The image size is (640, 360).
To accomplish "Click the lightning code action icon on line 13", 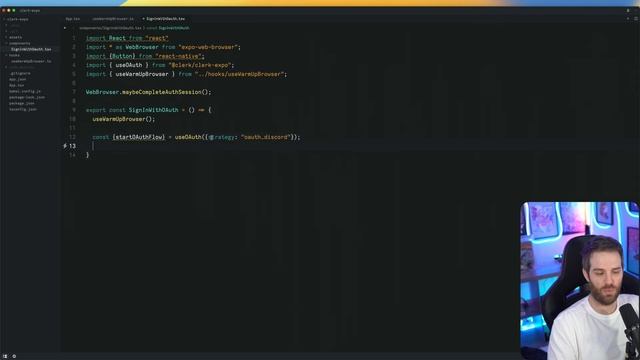I will (x=65, y=146).
